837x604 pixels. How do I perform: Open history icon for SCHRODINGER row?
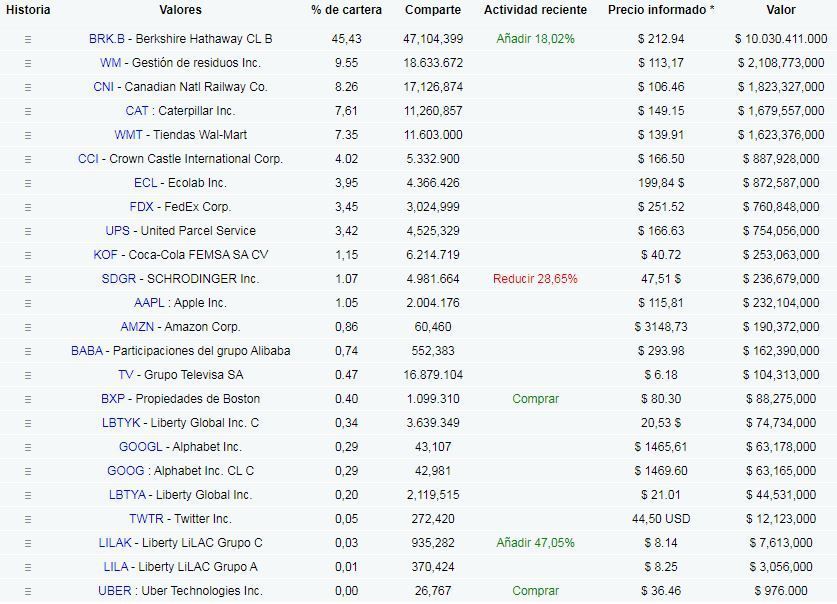coord(28,280)
